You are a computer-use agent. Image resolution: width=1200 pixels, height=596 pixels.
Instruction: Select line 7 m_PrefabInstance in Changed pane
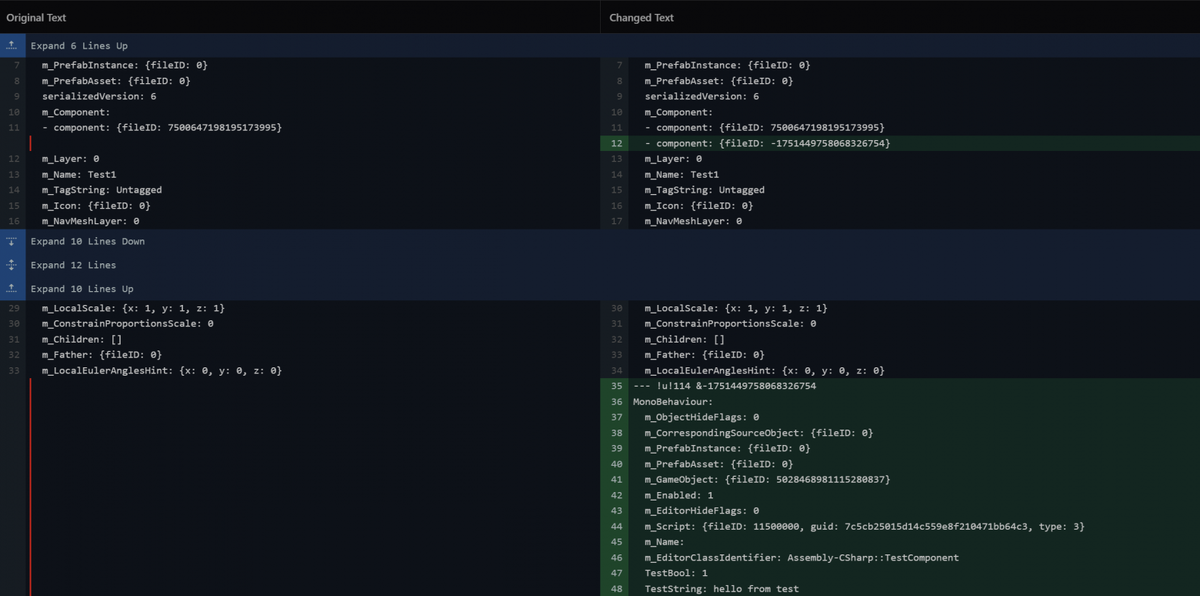coord(727,65)
